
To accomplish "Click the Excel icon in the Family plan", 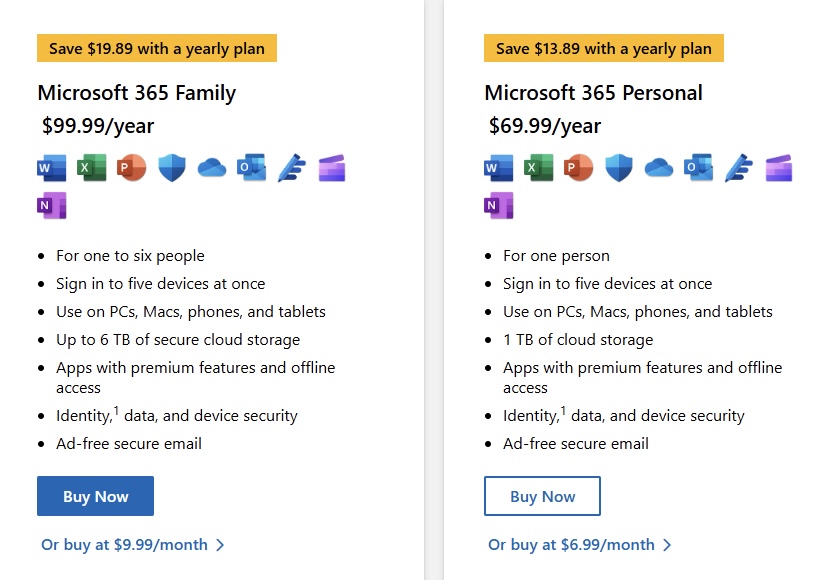I will [x=91, y=168].
